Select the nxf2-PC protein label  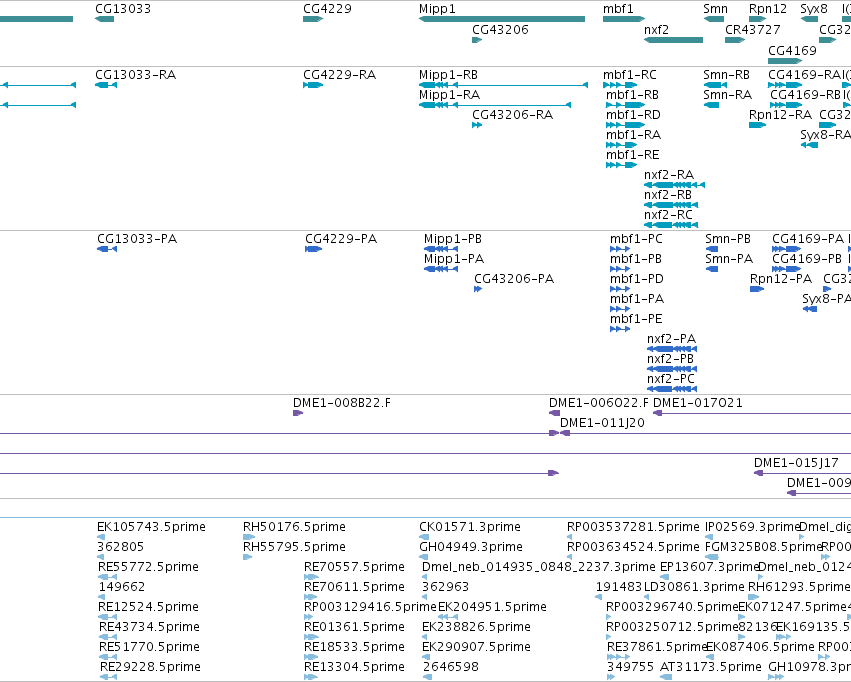coord(671,379)
